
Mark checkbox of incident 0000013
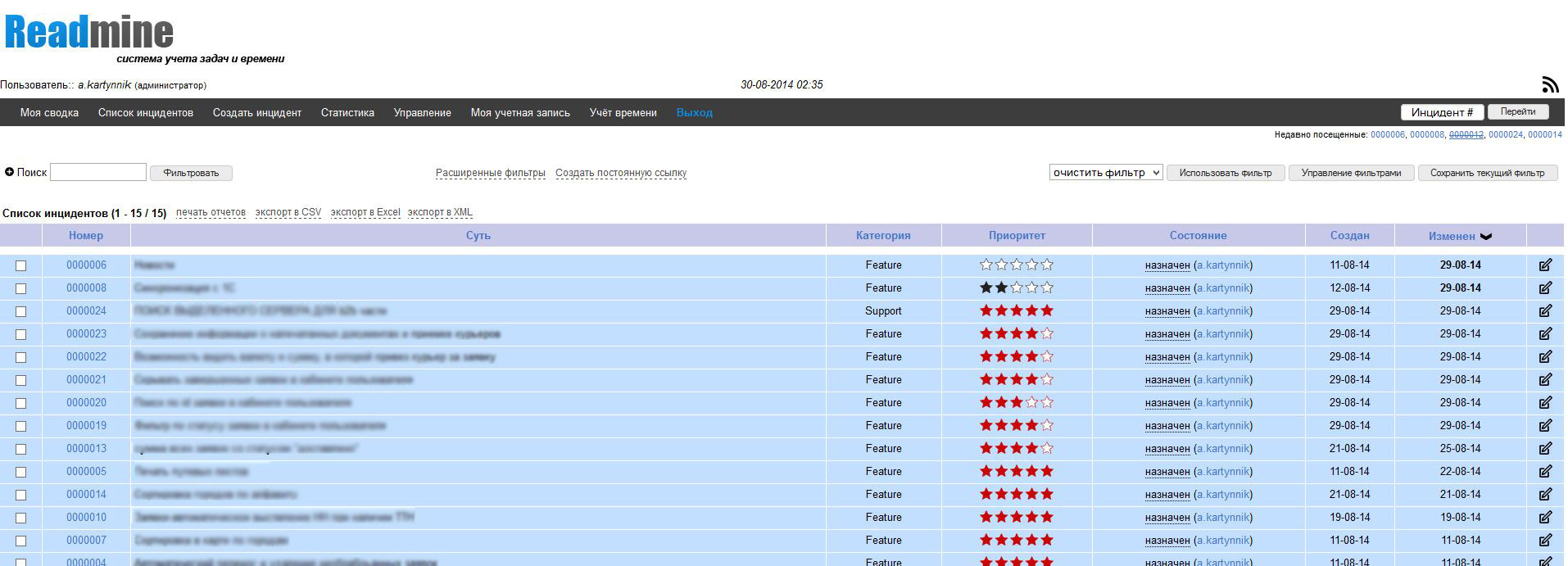[x=21, y=450]
